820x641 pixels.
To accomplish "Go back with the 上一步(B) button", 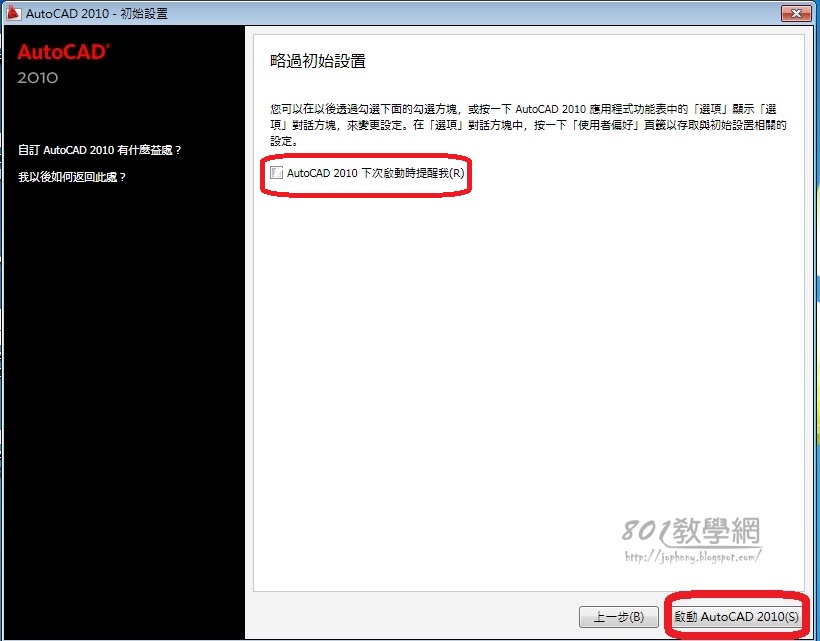I will [x=619, y=617].
